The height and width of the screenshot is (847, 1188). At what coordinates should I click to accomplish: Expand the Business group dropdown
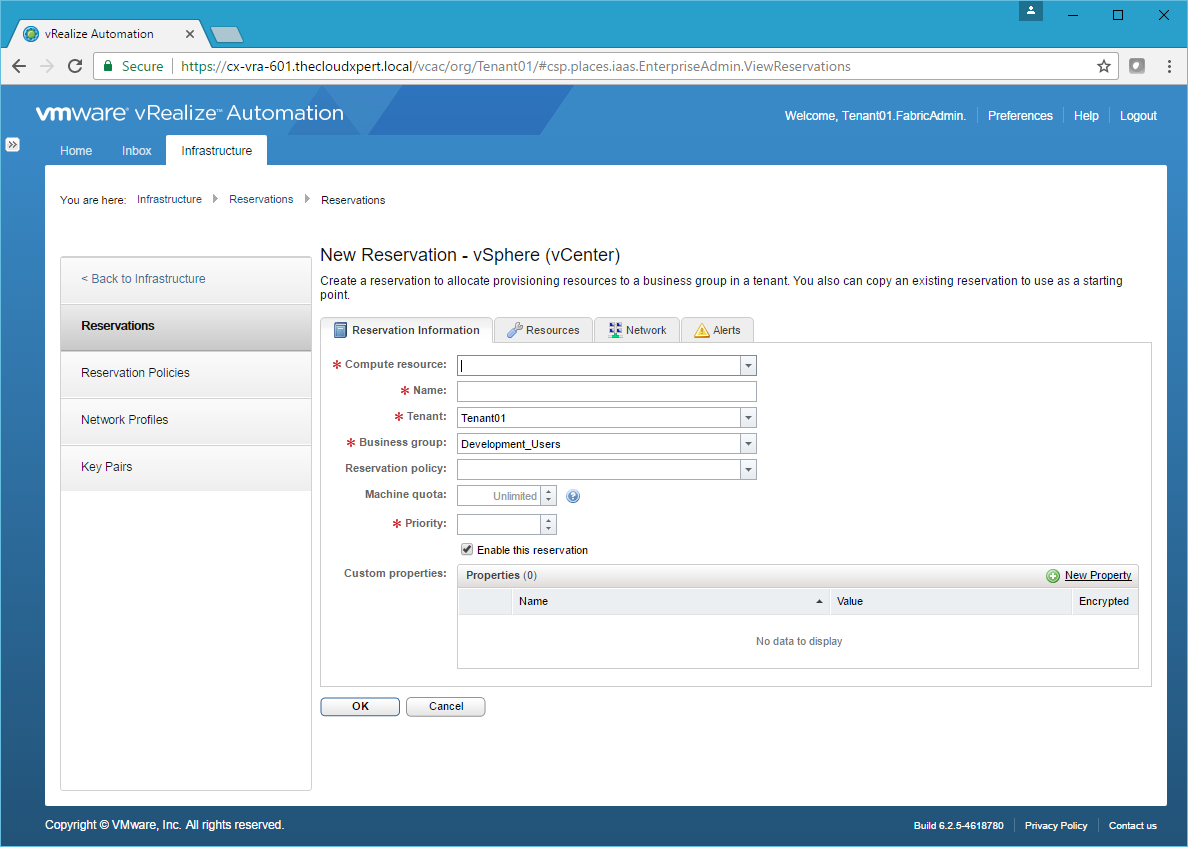tap(748, 444)
